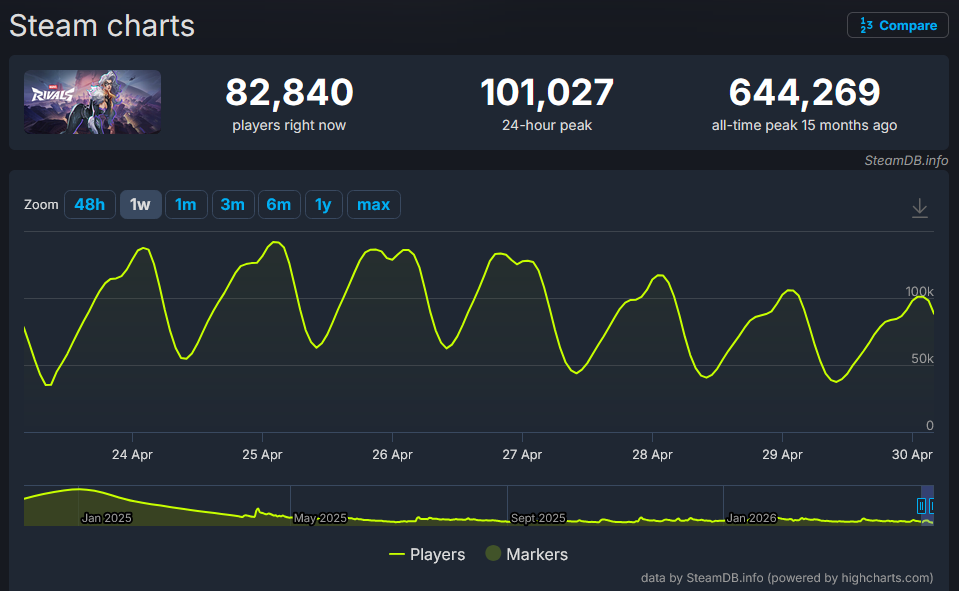Click May 2025 in the navigator timeline
The height and width of the screenshot is (591, 959).
(320, 518)
